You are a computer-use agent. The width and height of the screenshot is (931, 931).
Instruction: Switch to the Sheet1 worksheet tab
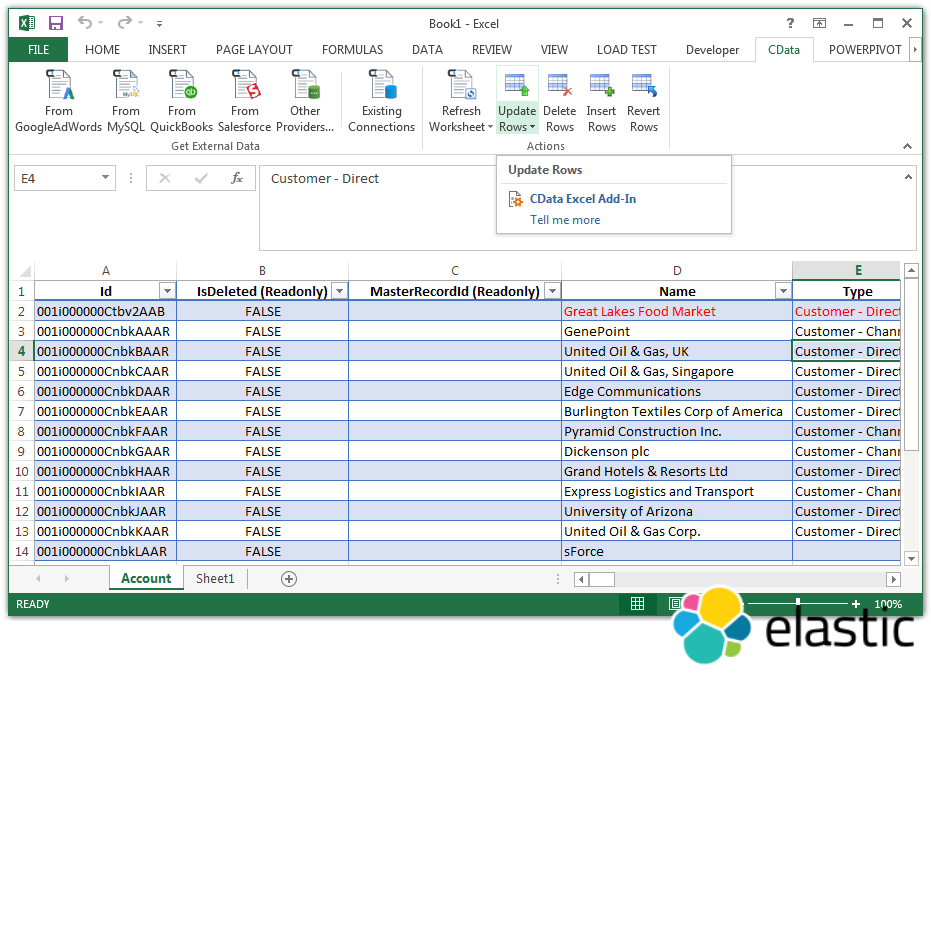pos(215,579)
